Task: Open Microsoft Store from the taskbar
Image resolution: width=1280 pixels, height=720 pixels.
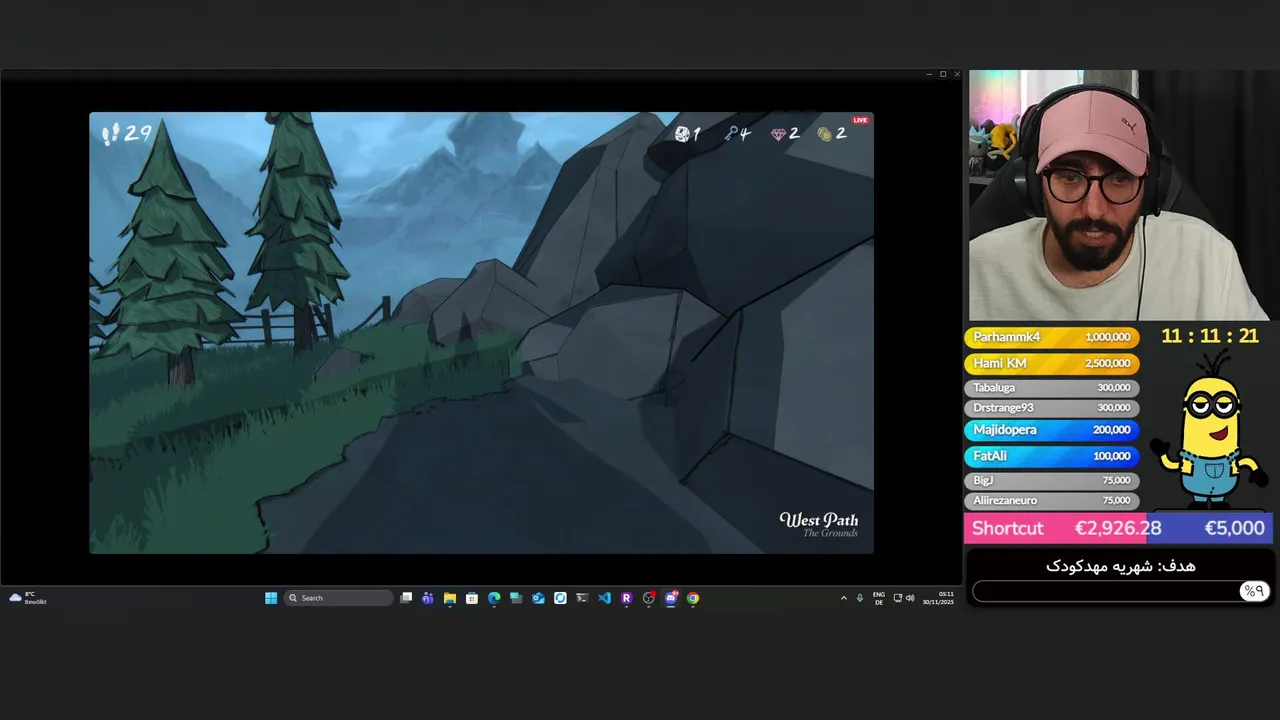Action: (x=472, y=598)
